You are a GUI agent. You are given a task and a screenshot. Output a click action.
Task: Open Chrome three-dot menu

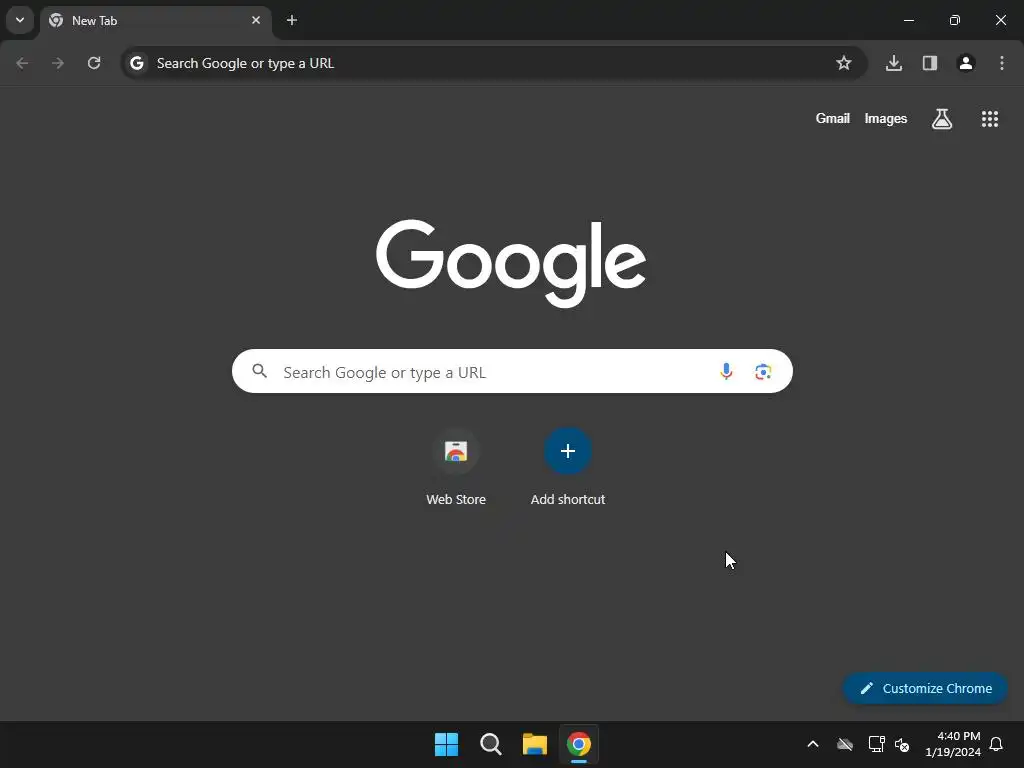pos(1002,63)
